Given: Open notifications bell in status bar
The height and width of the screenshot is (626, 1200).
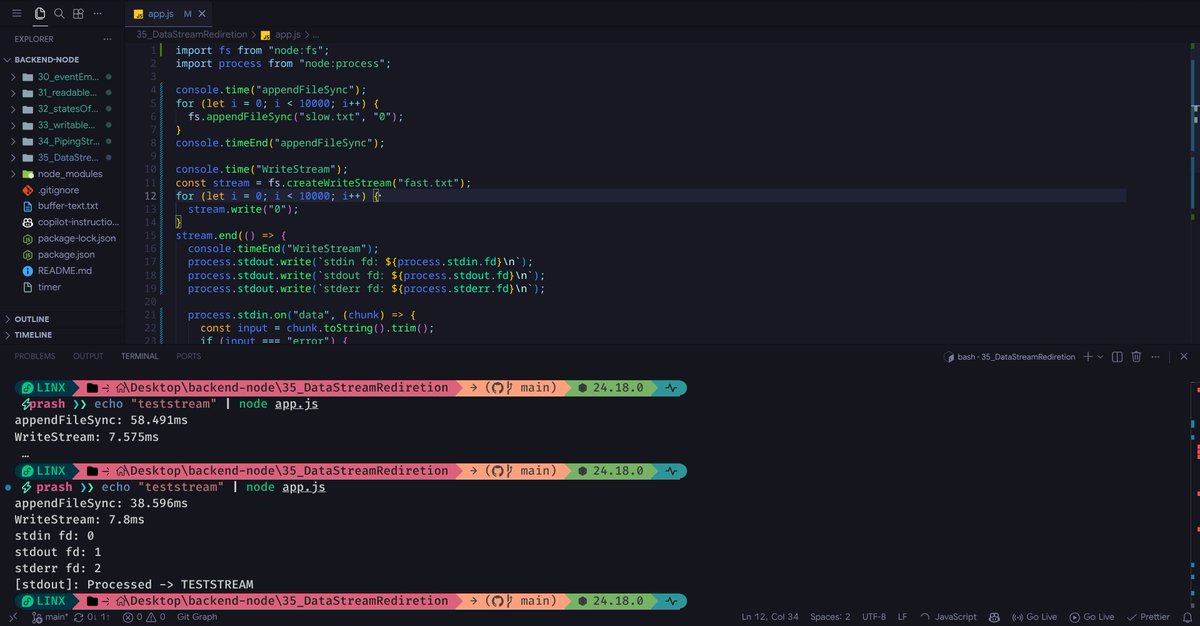Looking at the screenshot, I should coord(1186,617).
